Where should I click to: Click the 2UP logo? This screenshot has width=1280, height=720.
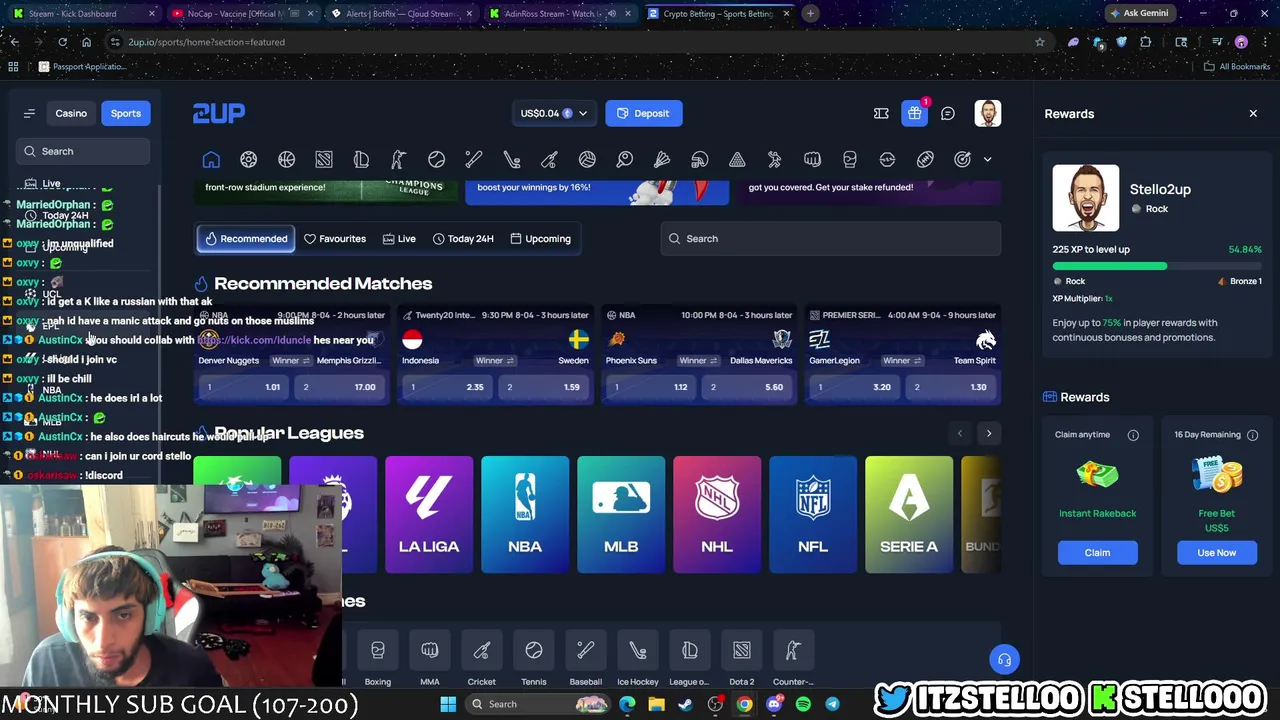(x=219, y=113)
